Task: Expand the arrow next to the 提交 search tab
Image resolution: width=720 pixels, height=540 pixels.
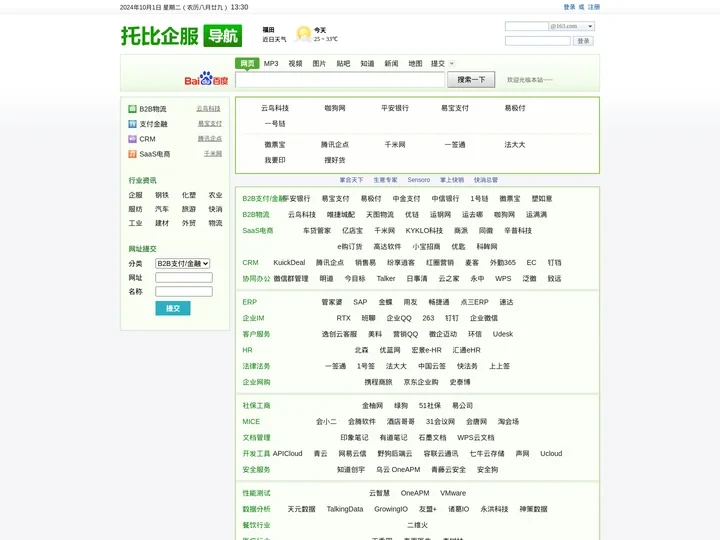Action: tap(451, 63)
